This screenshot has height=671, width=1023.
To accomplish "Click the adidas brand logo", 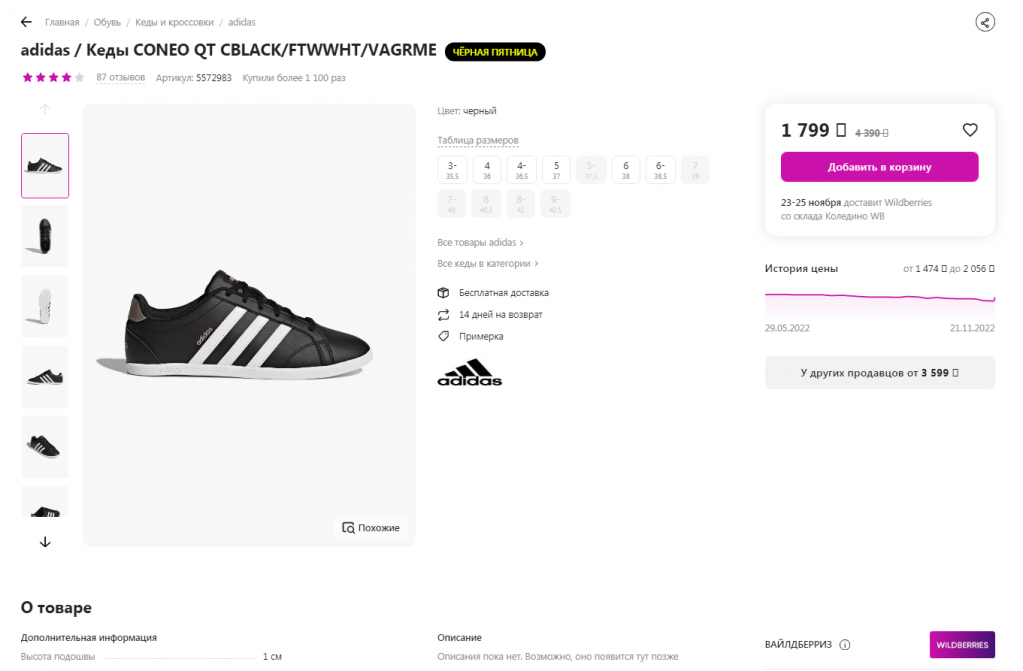I will (x=470, y=372).
